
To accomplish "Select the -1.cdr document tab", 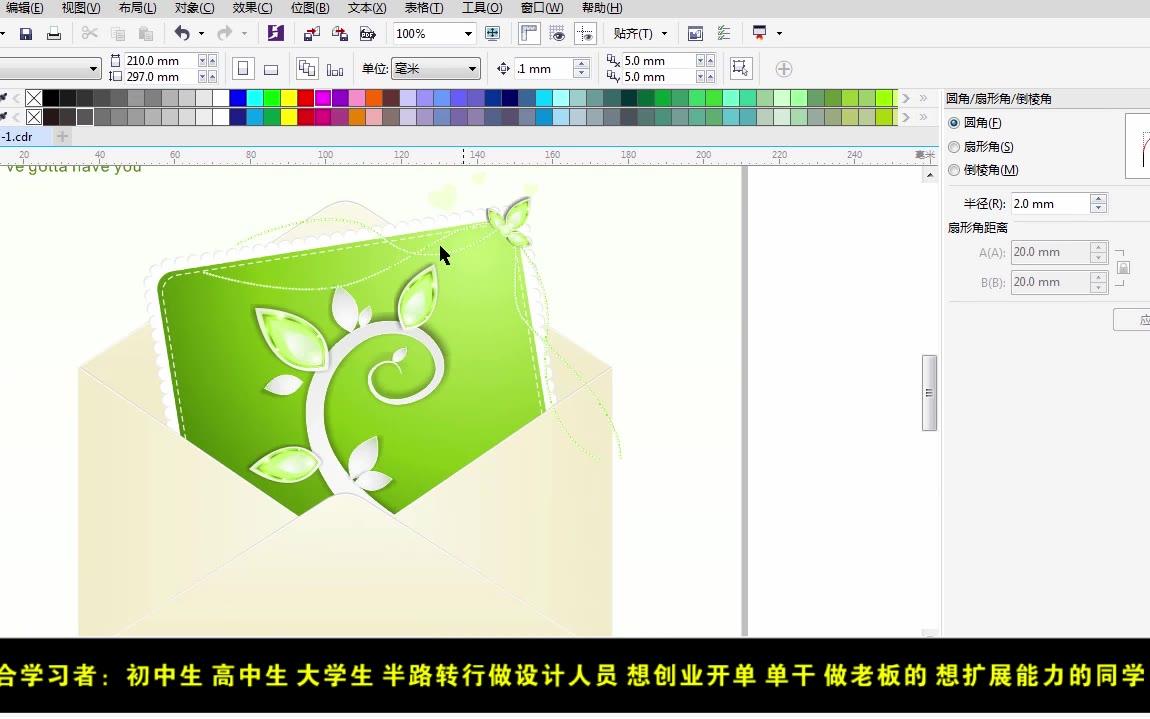I will pyautogui.click(x=20, y=136).
